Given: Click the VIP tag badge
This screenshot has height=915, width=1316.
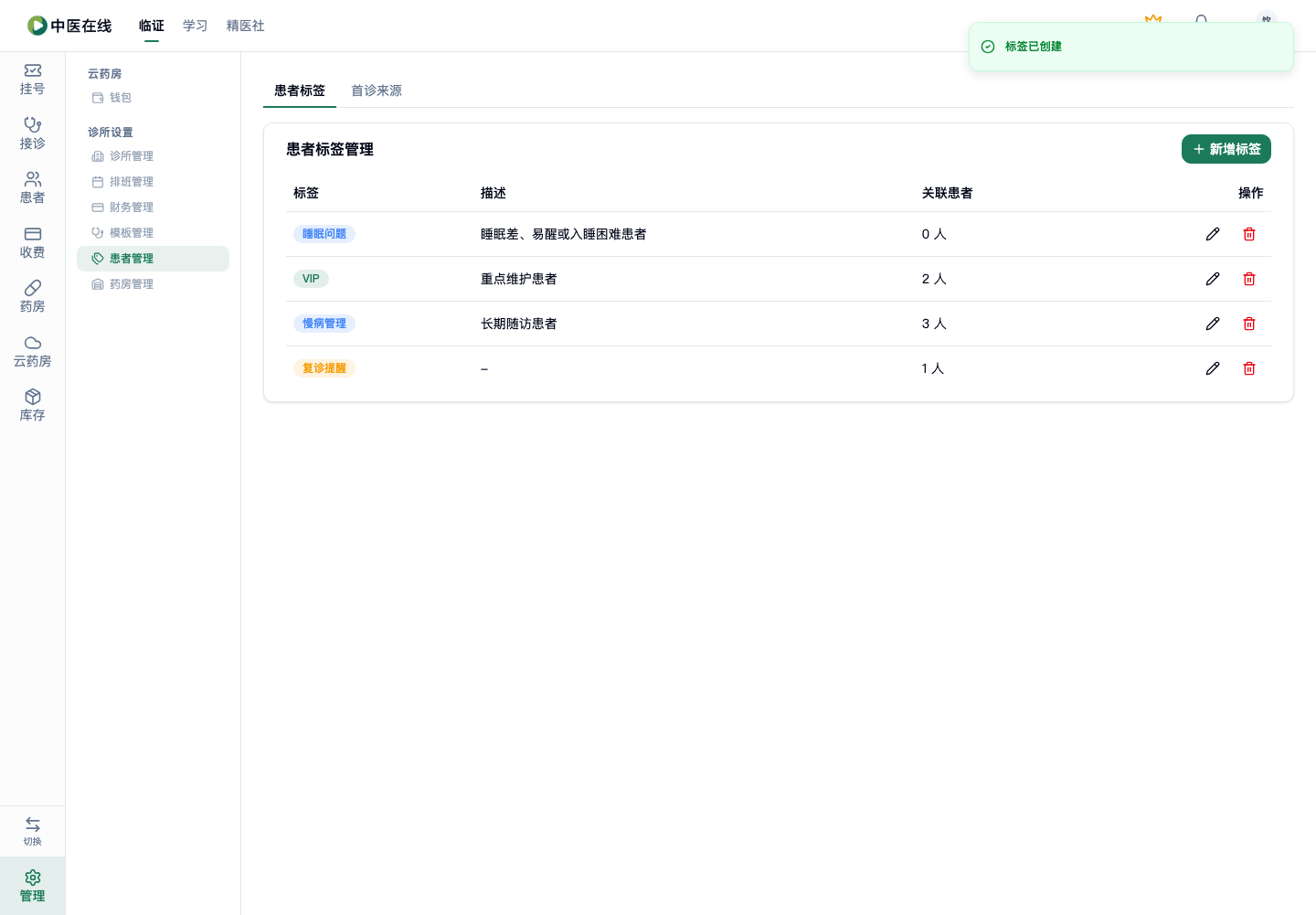Looking at the screenshot, I should 311,279.
